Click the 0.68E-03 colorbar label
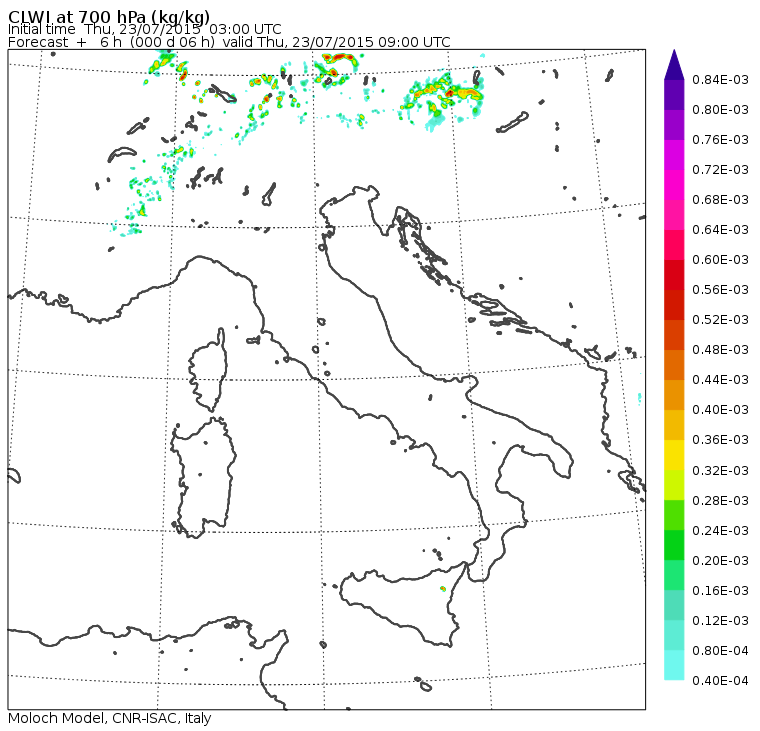The height and width of the screenshot is (731, 760). tap(720, 200)
